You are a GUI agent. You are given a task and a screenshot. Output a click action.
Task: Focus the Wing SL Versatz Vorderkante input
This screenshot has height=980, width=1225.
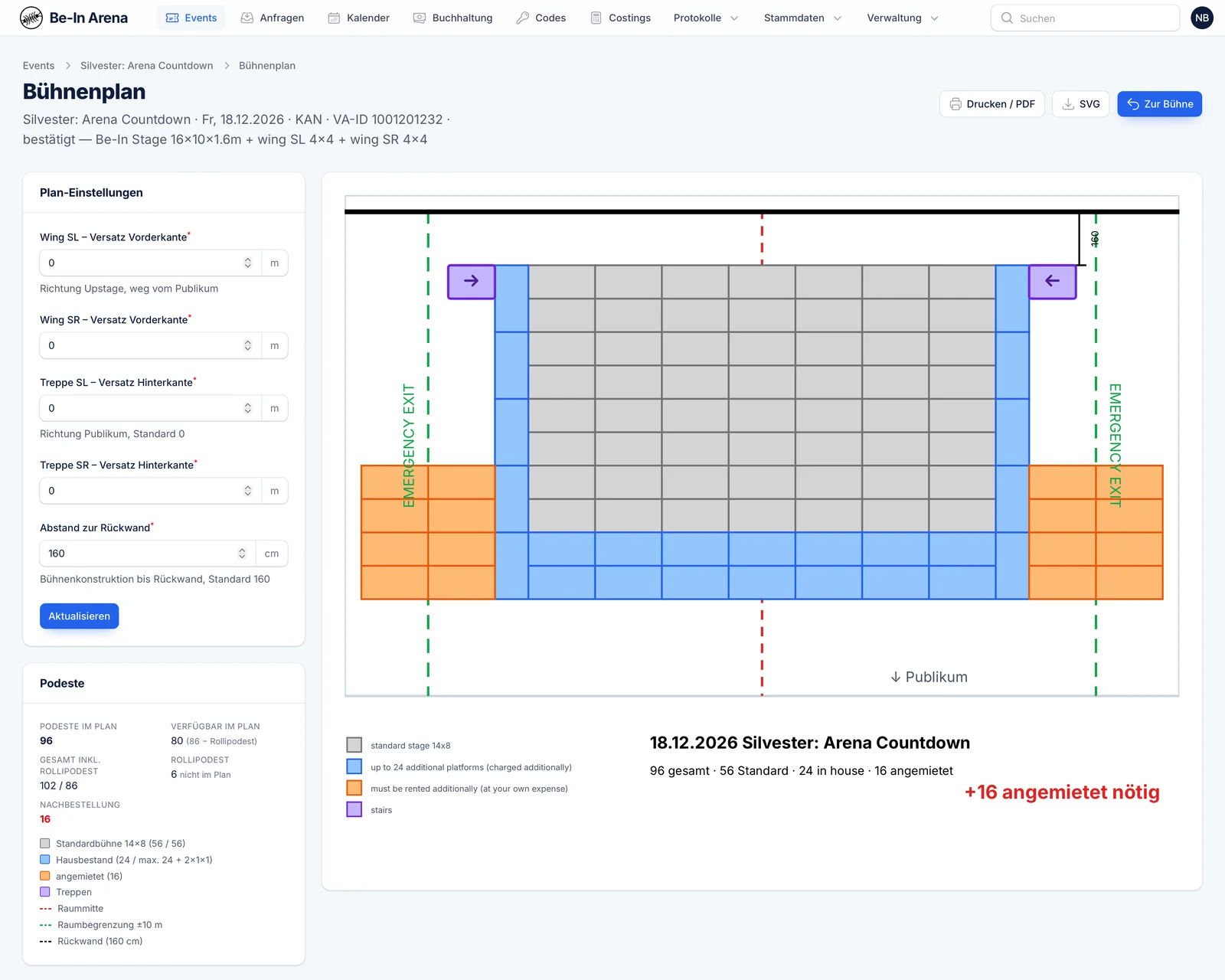click(x=151, y=263)
